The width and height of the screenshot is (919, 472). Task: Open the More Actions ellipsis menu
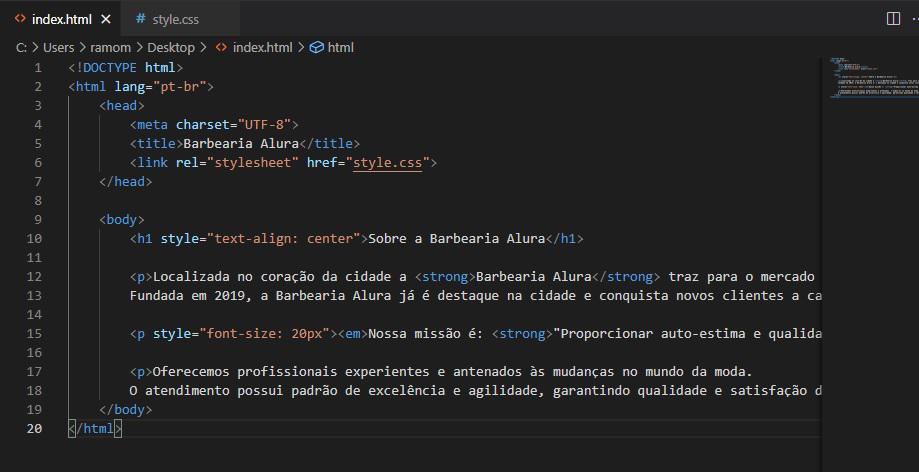tap(915, 19)
